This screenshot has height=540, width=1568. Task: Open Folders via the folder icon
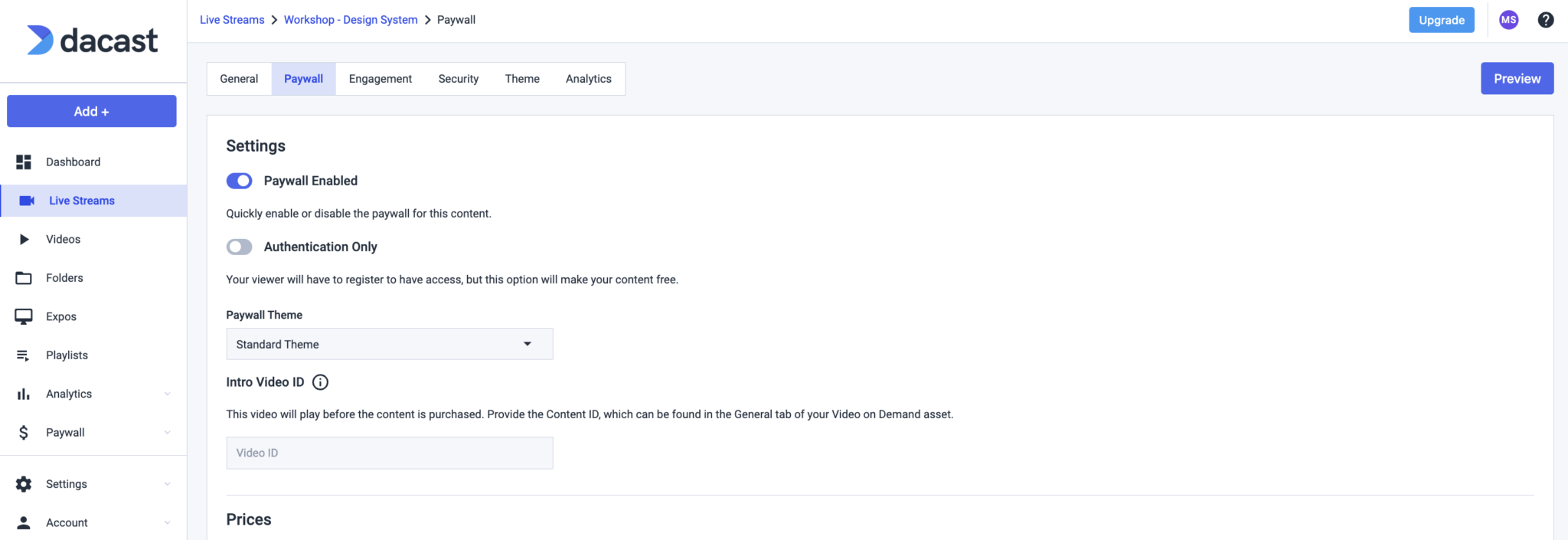[24, 278]
